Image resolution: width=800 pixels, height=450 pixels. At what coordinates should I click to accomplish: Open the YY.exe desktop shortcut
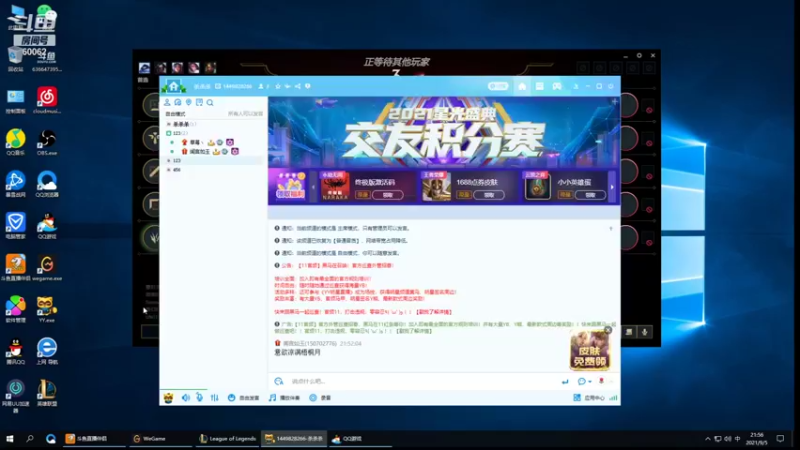click(x=47, y=309)
